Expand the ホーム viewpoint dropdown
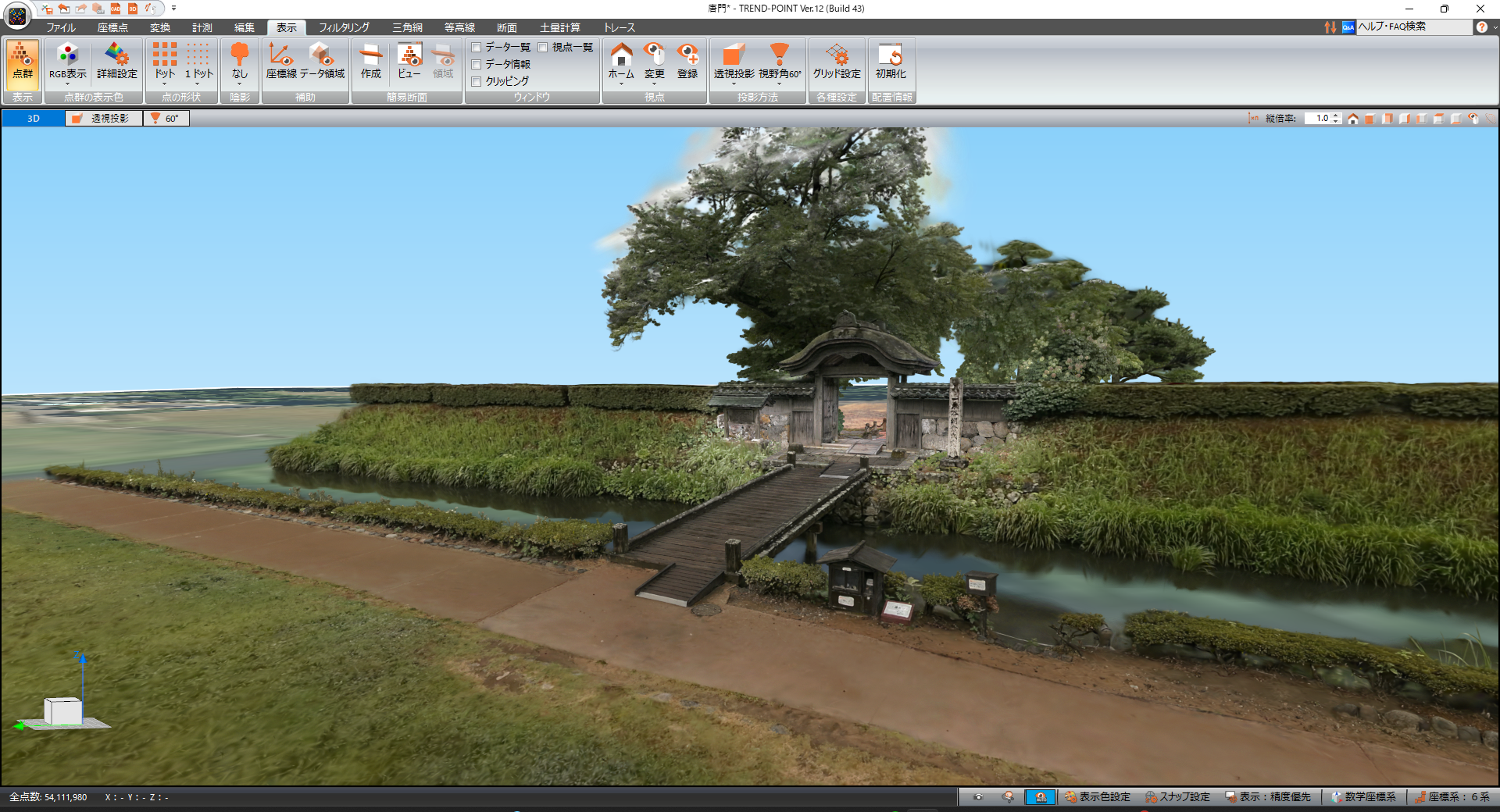This screenshot has width=1500, height=812. tap(621, 83)
